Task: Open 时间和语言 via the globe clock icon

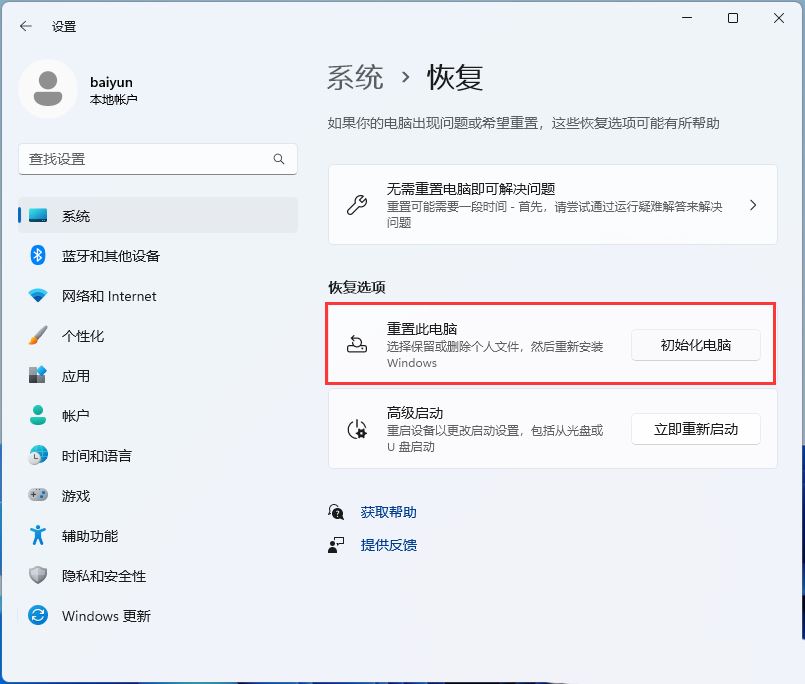Action: (x=38, y=455)
